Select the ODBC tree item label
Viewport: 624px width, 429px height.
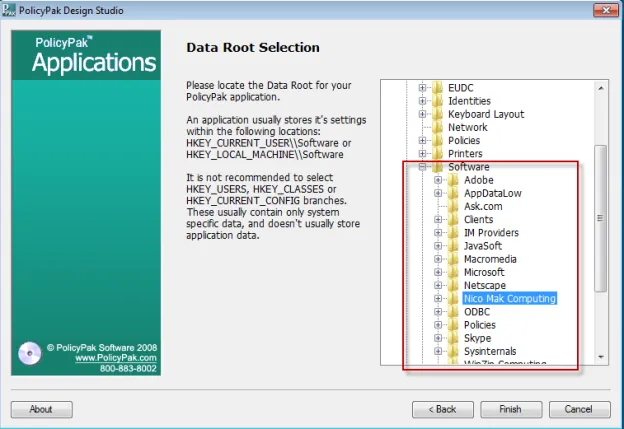click(x=477, y=312)
